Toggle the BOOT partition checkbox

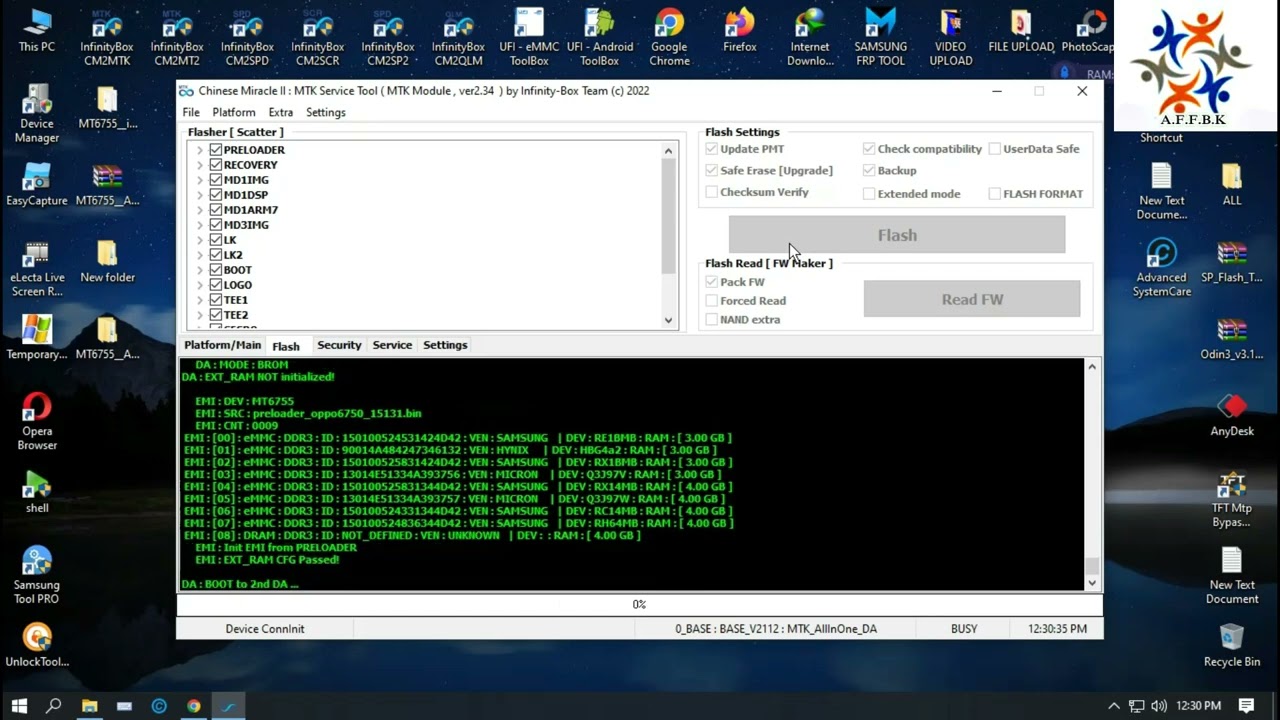[x=215, y=270]
